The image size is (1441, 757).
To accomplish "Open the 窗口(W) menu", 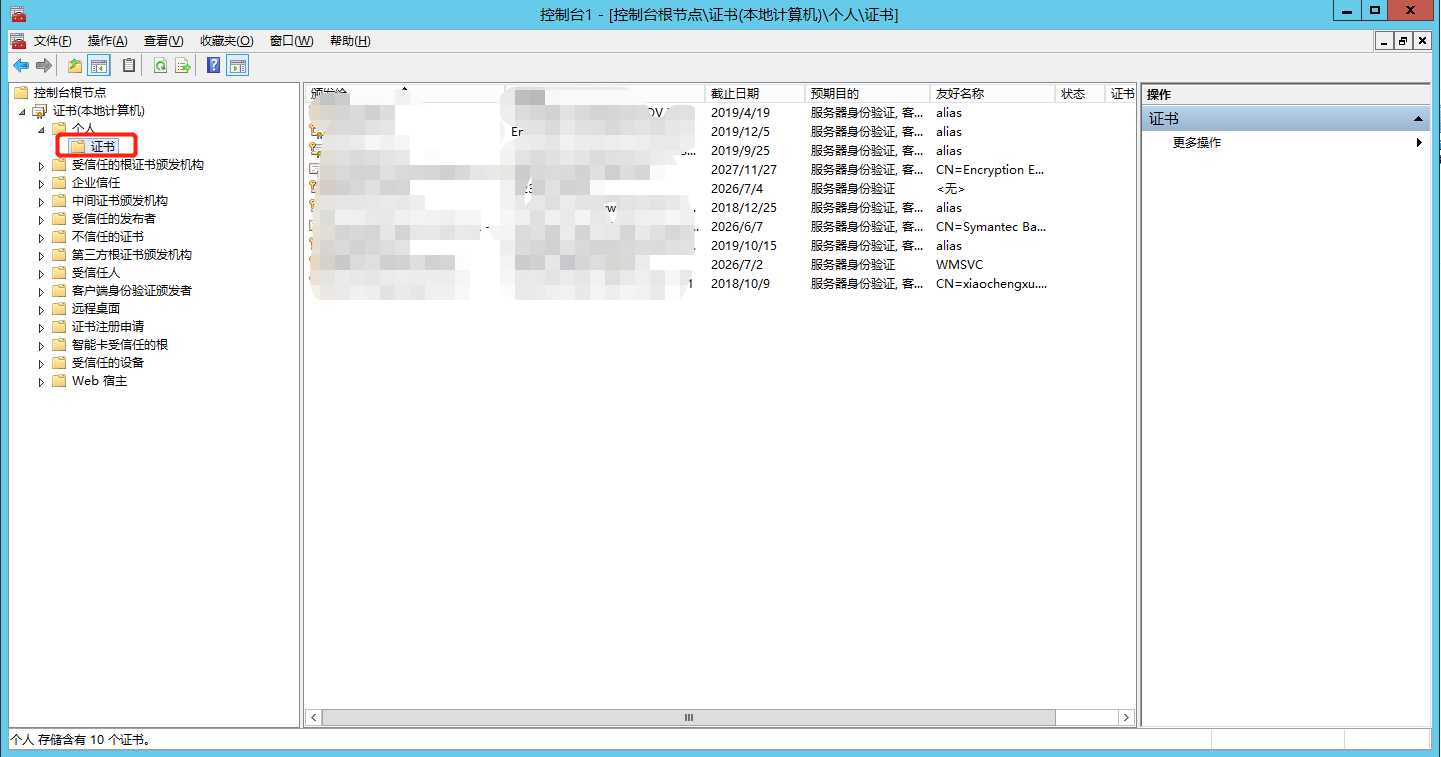I will 291,41.
